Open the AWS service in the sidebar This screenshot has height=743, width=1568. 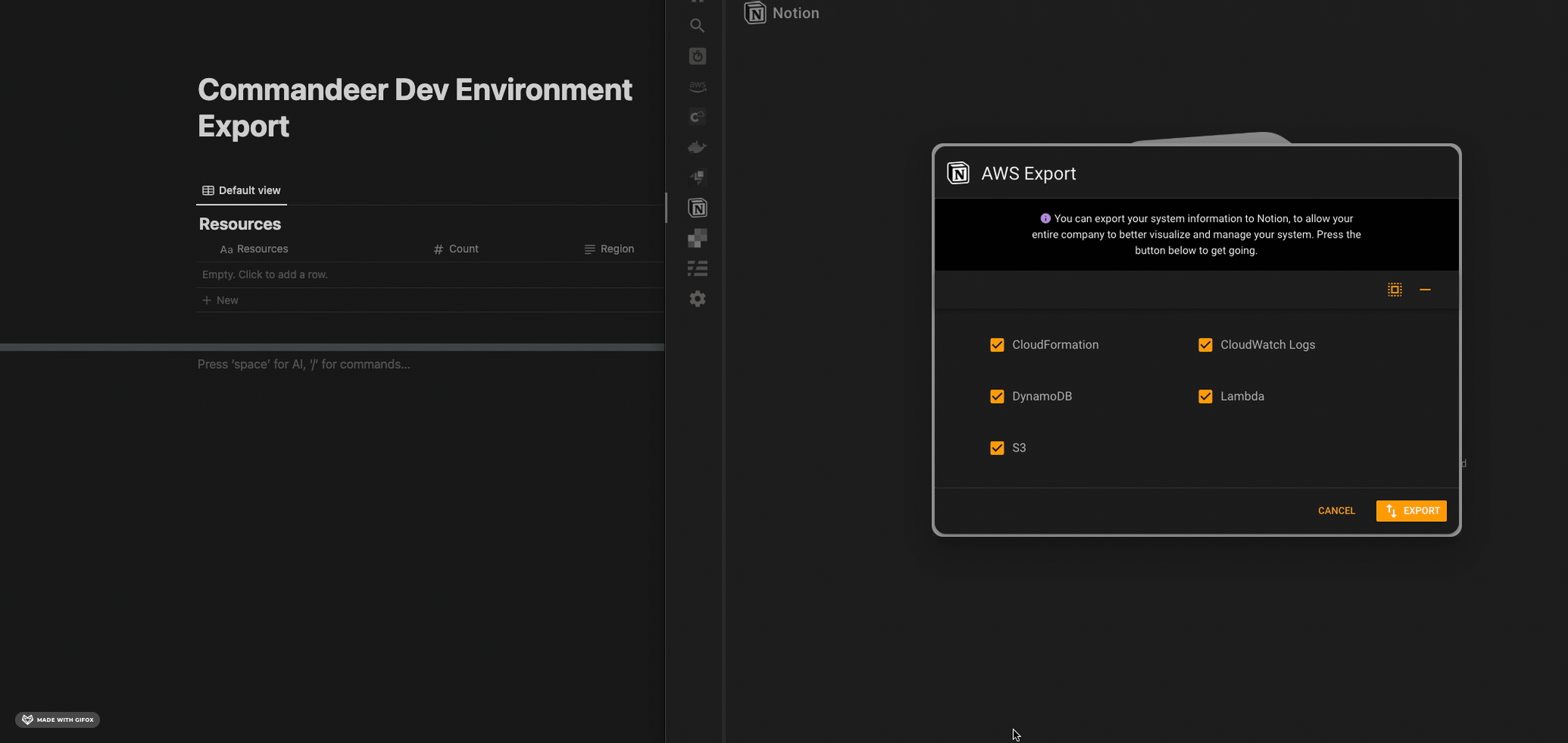point(697,87)
